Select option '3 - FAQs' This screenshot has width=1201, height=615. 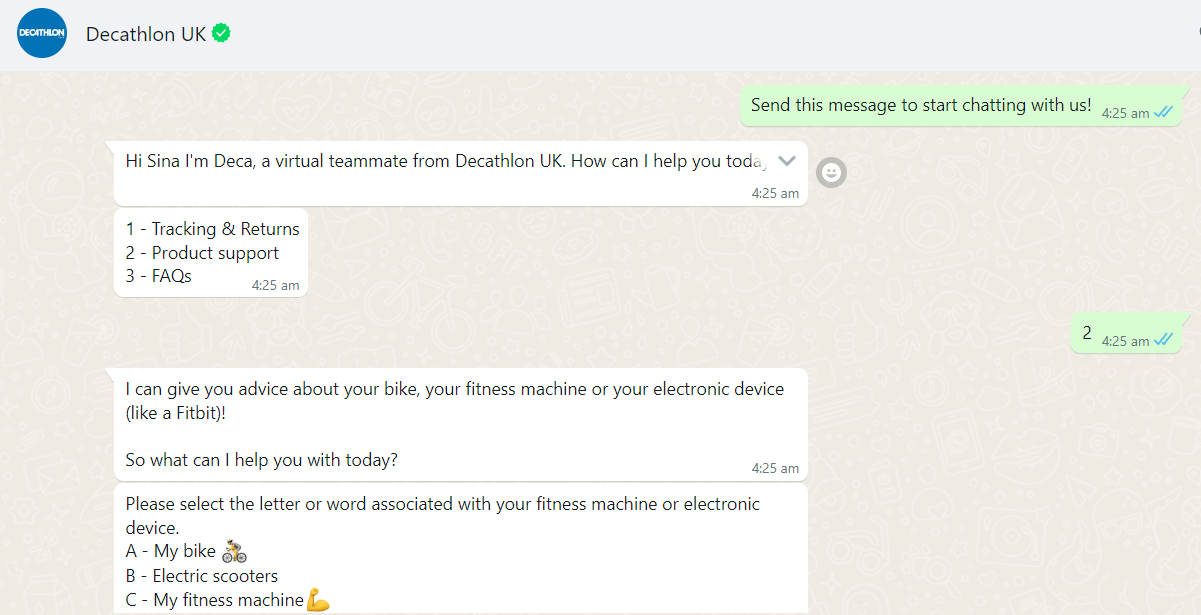pyautogui.click(x=159, y=276)
